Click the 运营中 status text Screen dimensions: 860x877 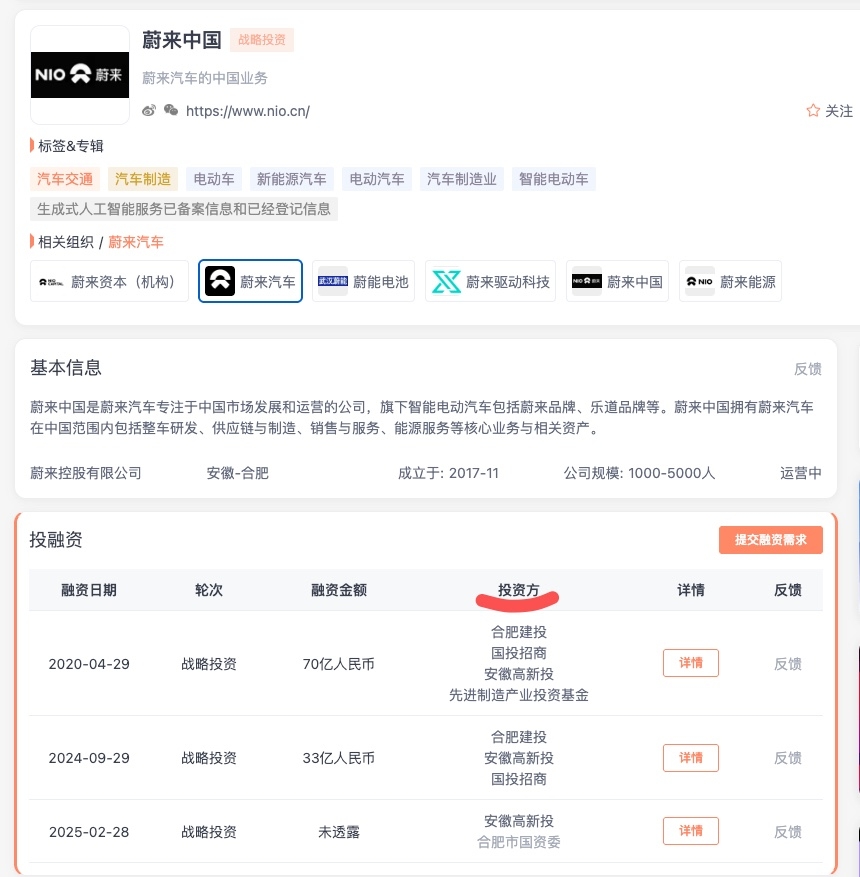[801, 473]
